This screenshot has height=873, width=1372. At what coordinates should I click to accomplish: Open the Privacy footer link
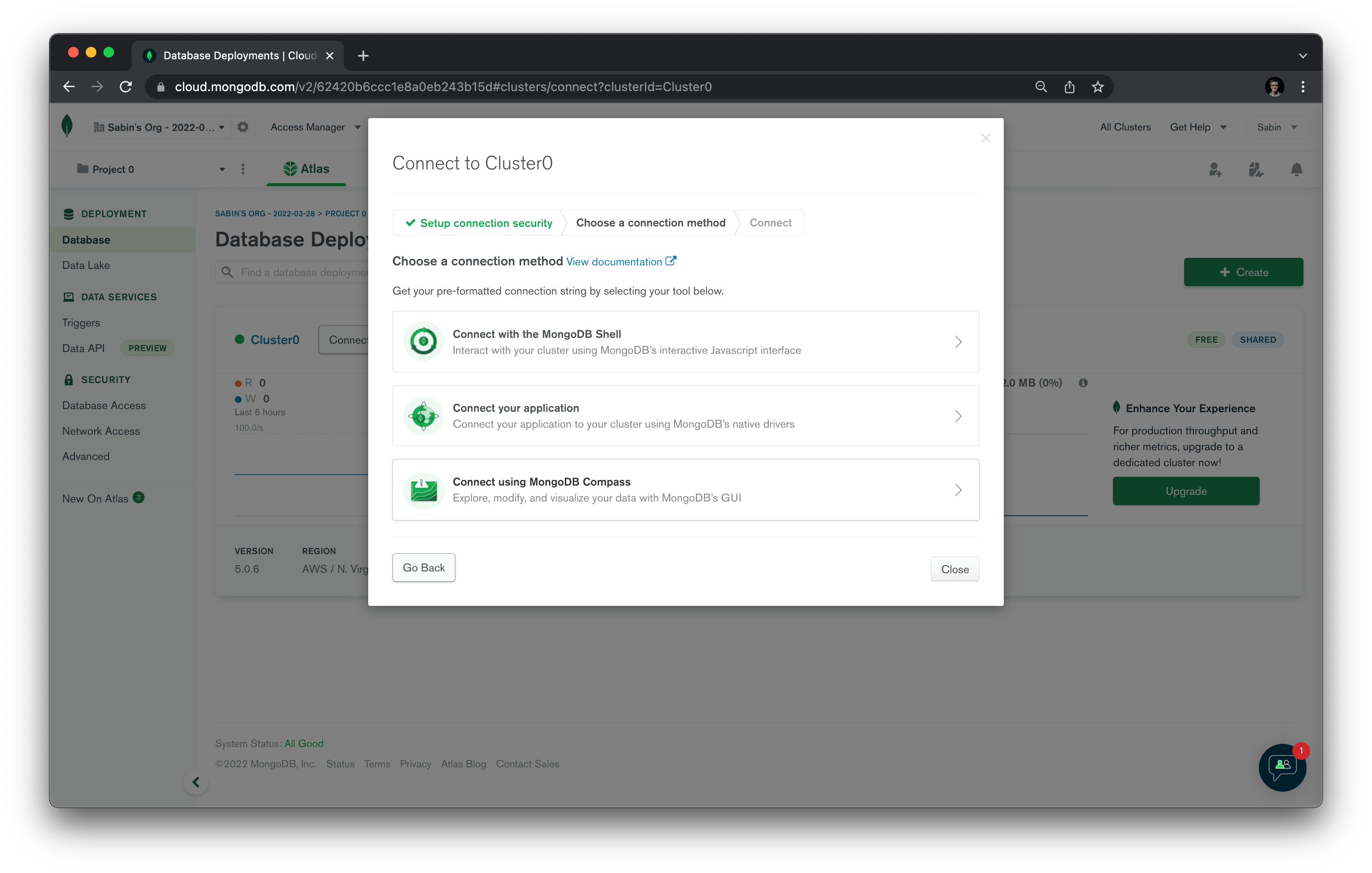tap(415, 764)
